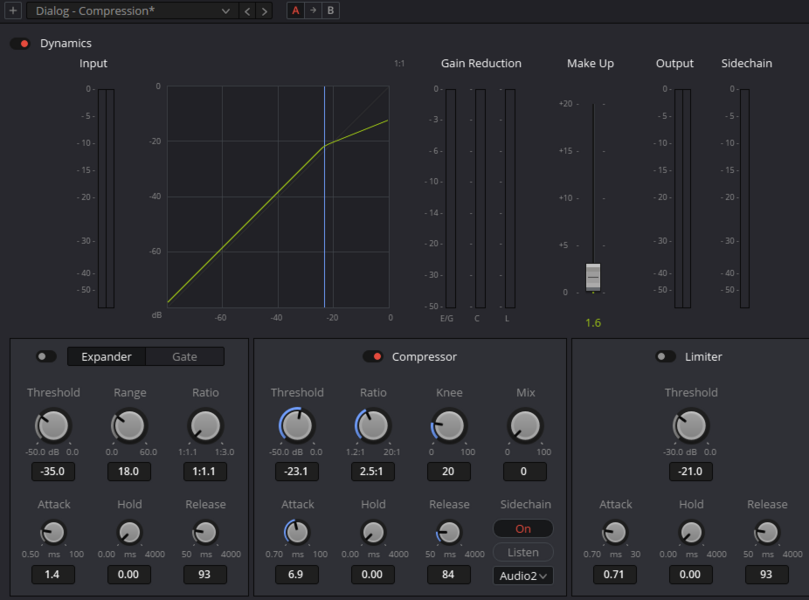Click the Expander Attack knob
This screenshot has height=600, width=809.
point(53,532)
